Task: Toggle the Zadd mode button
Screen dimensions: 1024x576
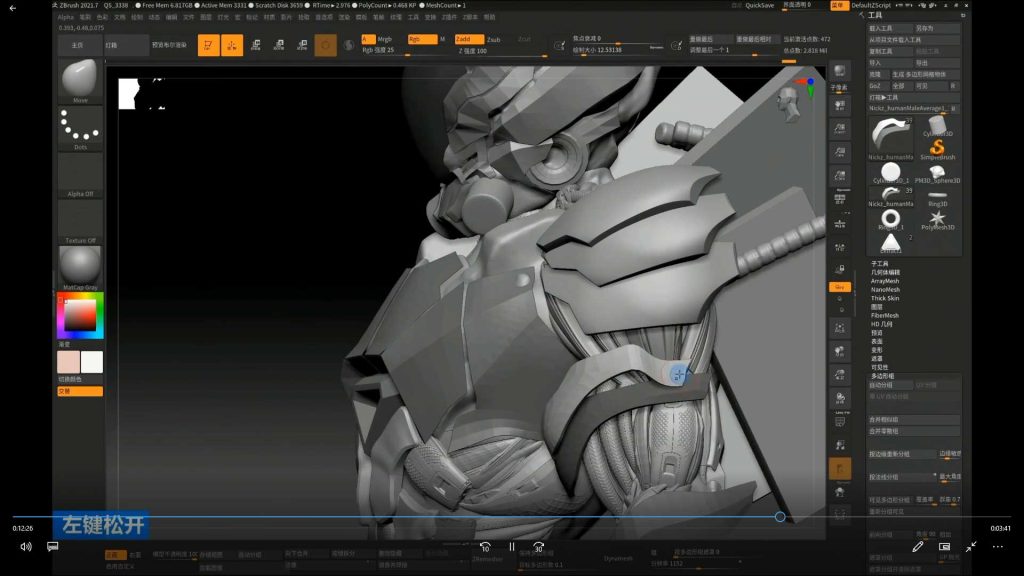Action: click(x=470, y=39)
